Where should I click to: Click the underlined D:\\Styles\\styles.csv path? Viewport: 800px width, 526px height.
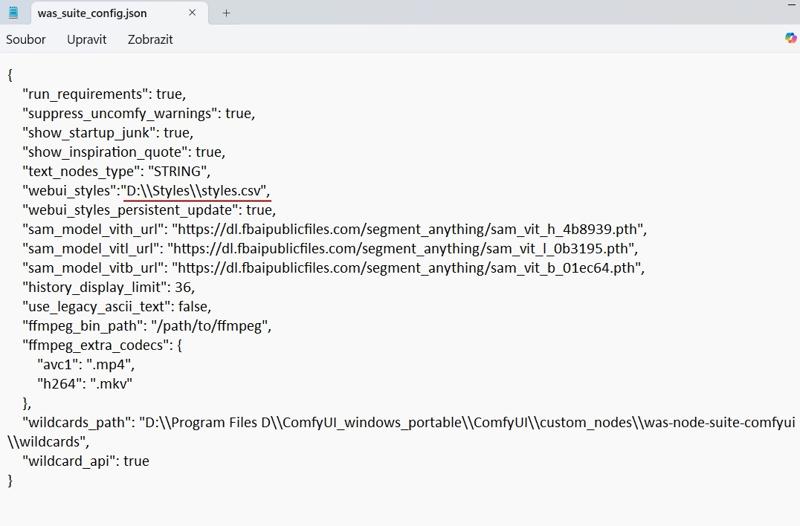coord(196,191)
